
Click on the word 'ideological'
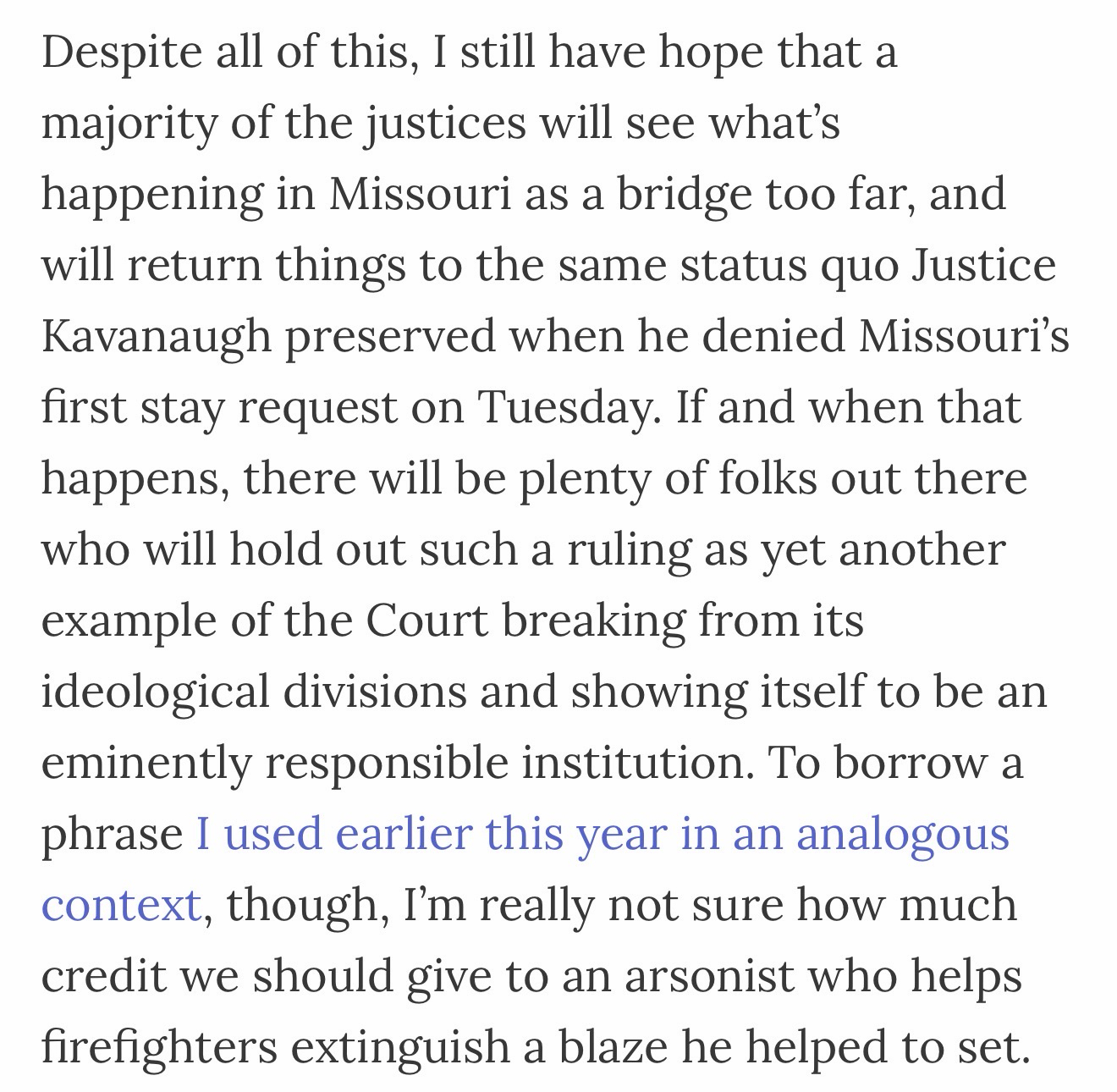[x=155, y=692]
